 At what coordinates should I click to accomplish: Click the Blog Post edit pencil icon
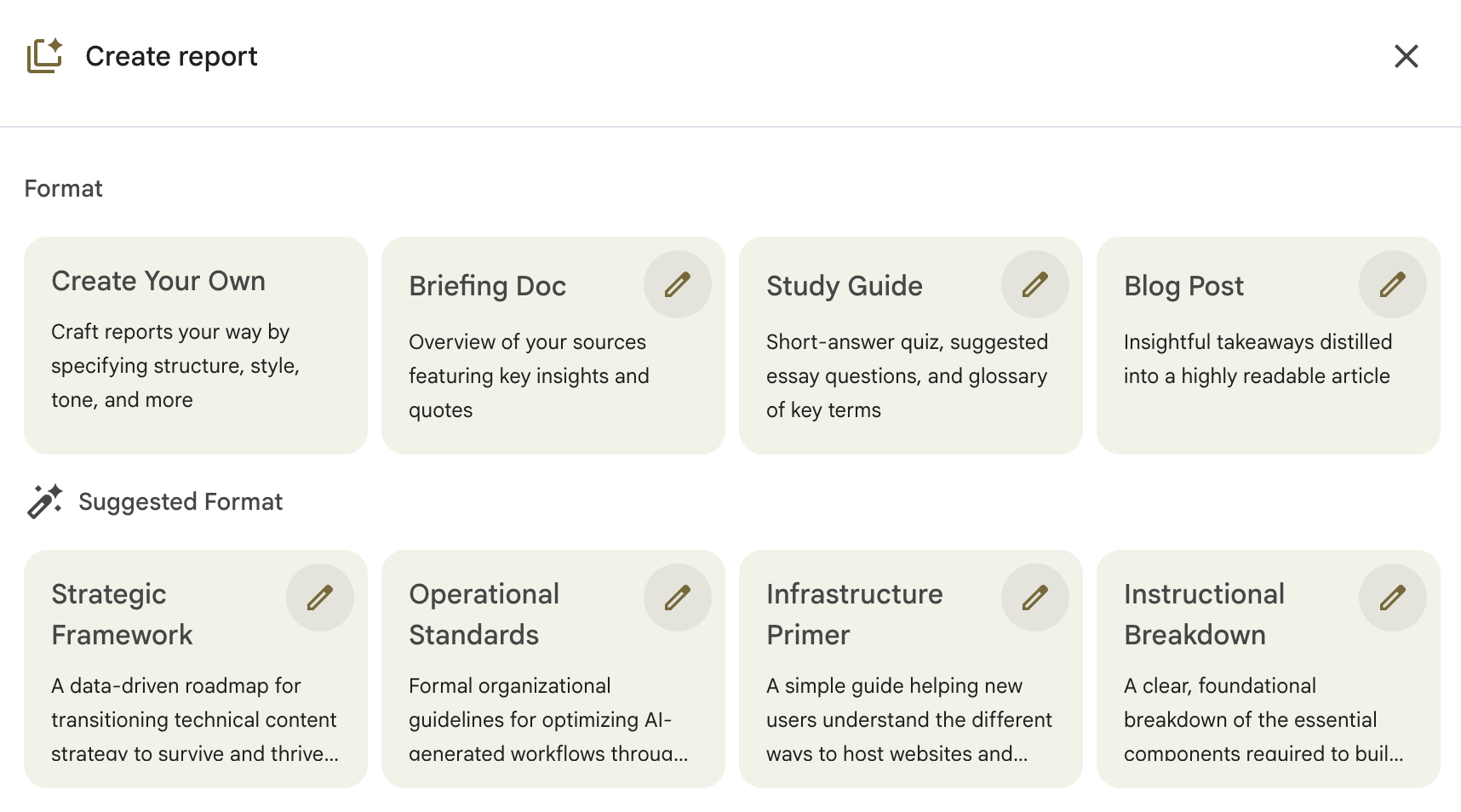[1392, 284]
